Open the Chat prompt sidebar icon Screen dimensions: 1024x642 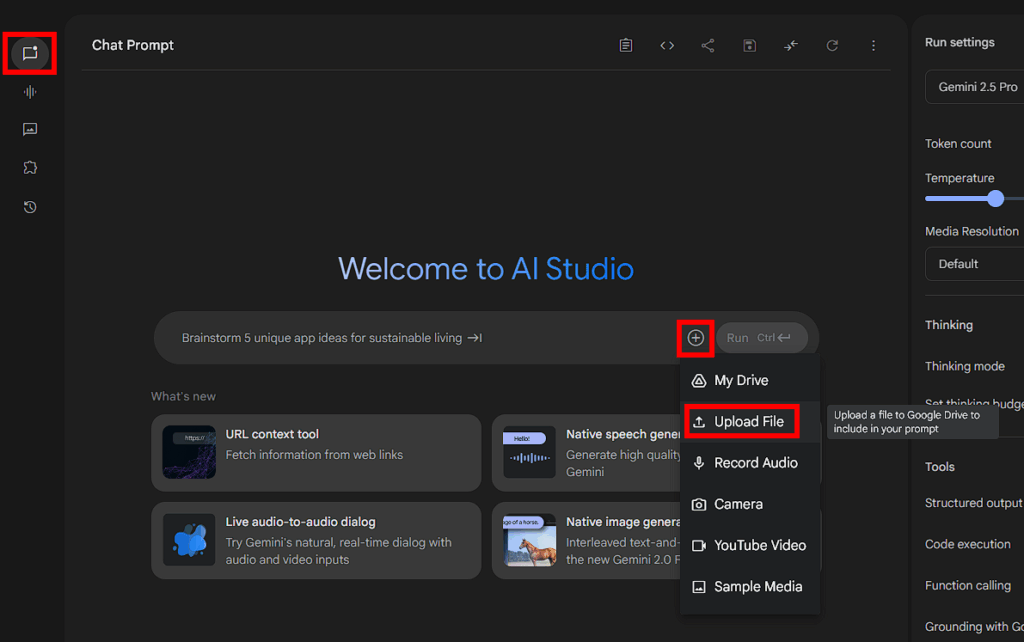click(30, 54)
